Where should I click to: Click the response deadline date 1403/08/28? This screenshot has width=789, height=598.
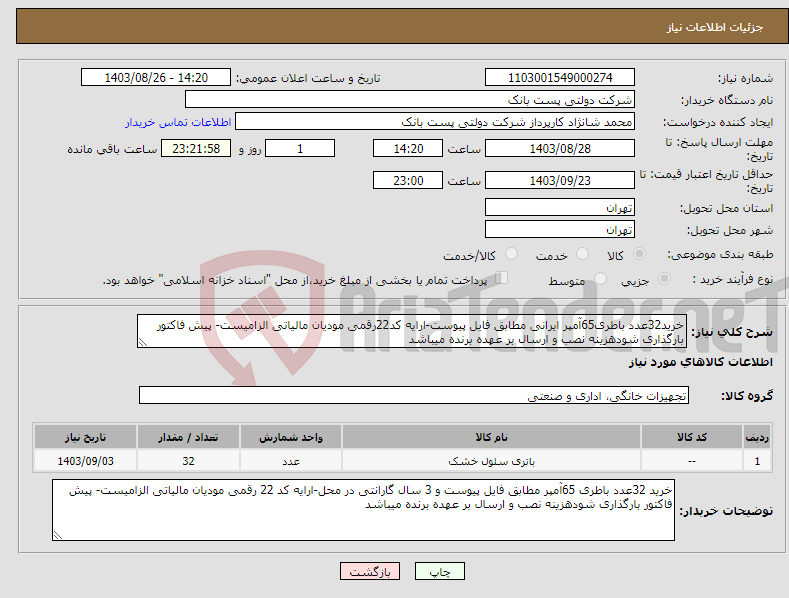click(560, 148)
